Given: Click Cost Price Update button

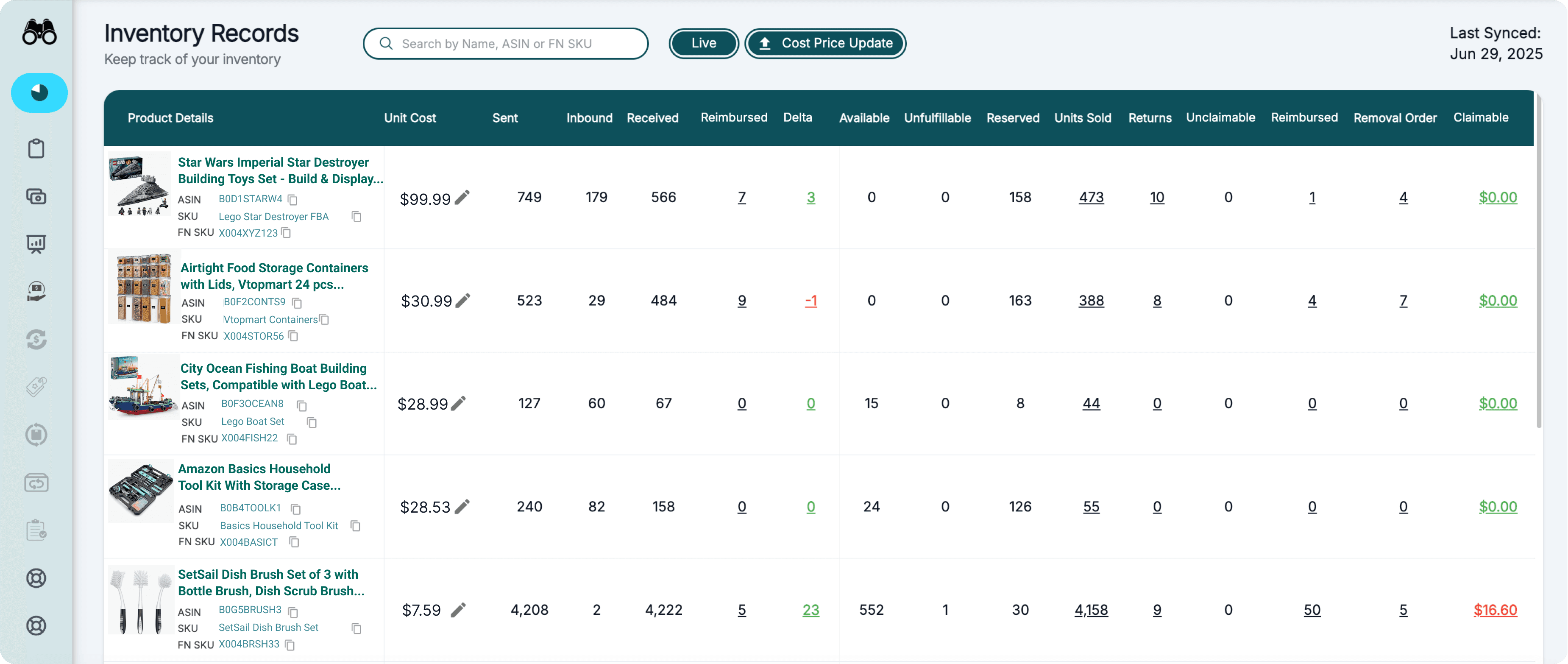Looking at the screenshot, I should click(825, 43).
